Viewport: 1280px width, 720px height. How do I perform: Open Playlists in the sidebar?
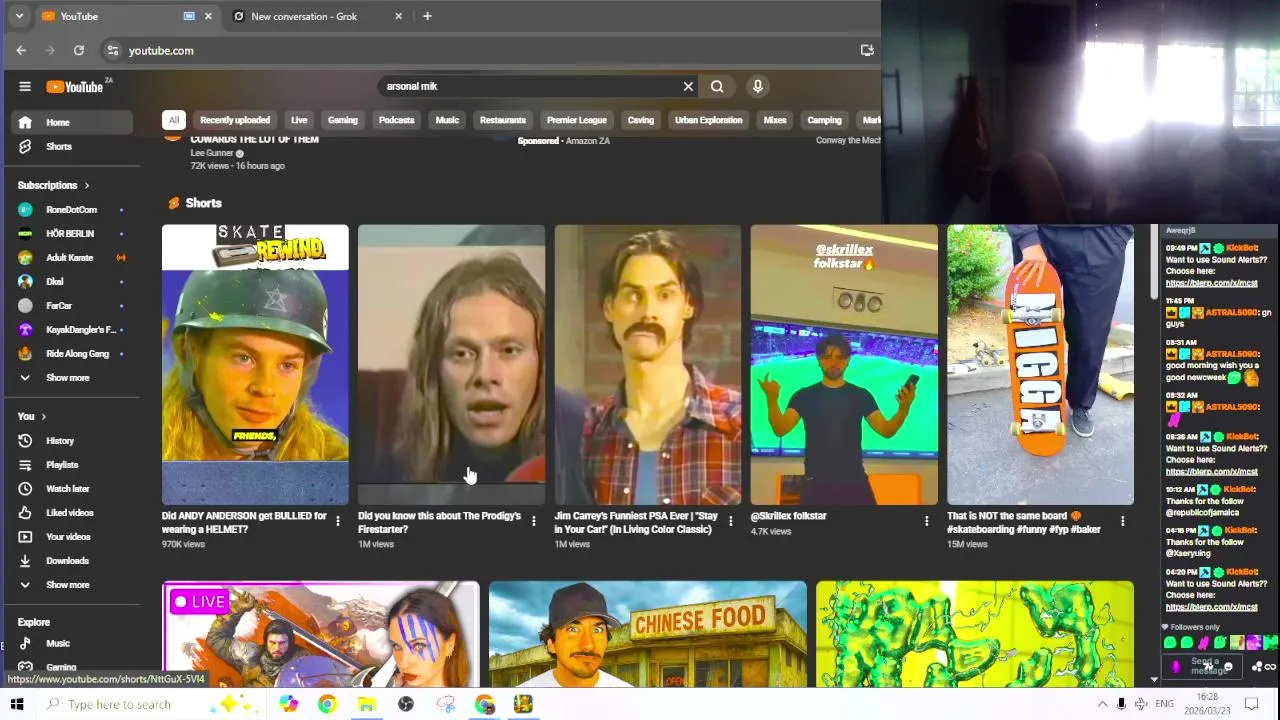(x=70, y=464)
